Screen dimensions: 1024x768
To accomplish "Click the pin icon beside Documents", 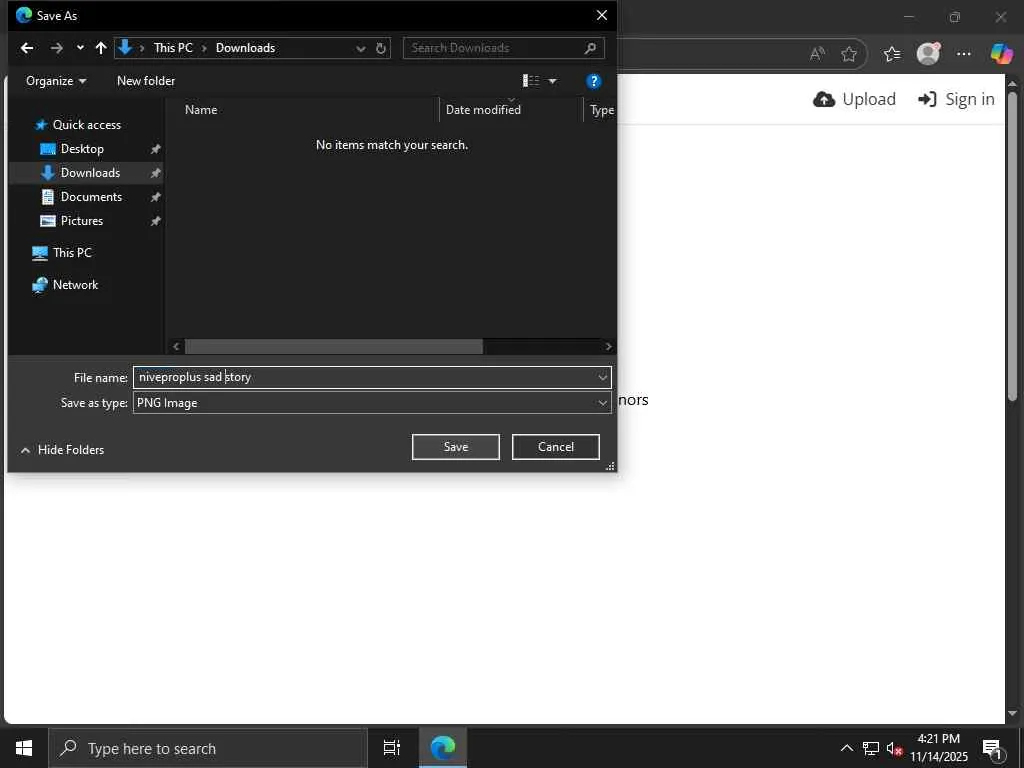I will [155, 197].
